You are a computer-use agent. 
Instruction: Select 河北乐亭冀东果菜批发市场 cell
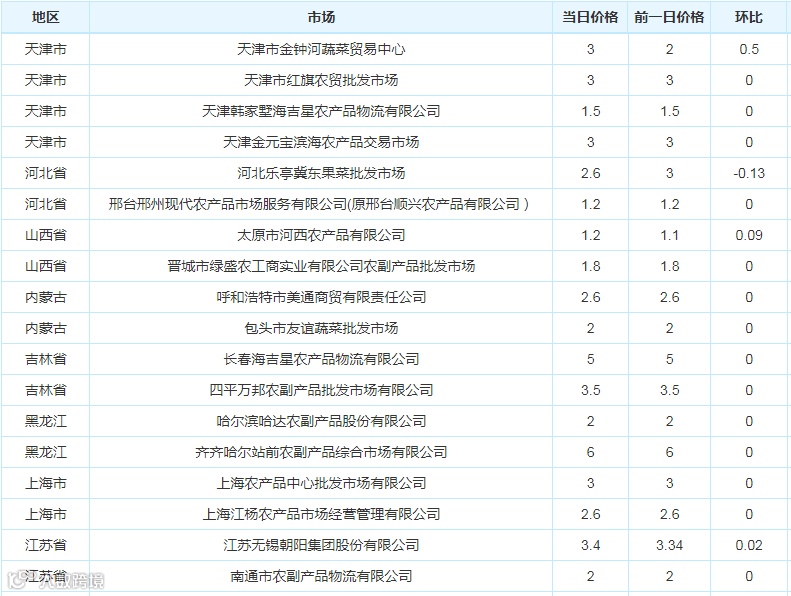321,173
